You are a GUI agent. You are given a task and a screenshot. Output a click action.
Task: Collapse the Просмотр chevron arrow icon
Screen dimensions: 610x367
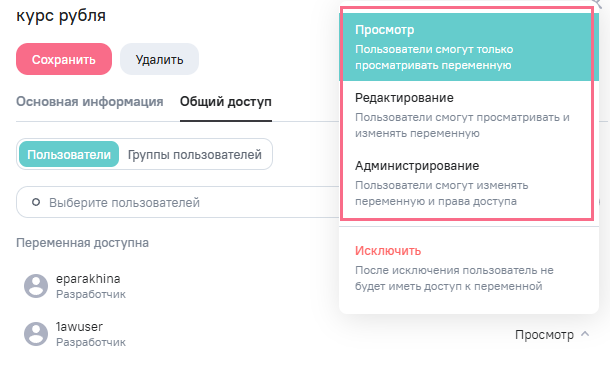pos(585,334)
